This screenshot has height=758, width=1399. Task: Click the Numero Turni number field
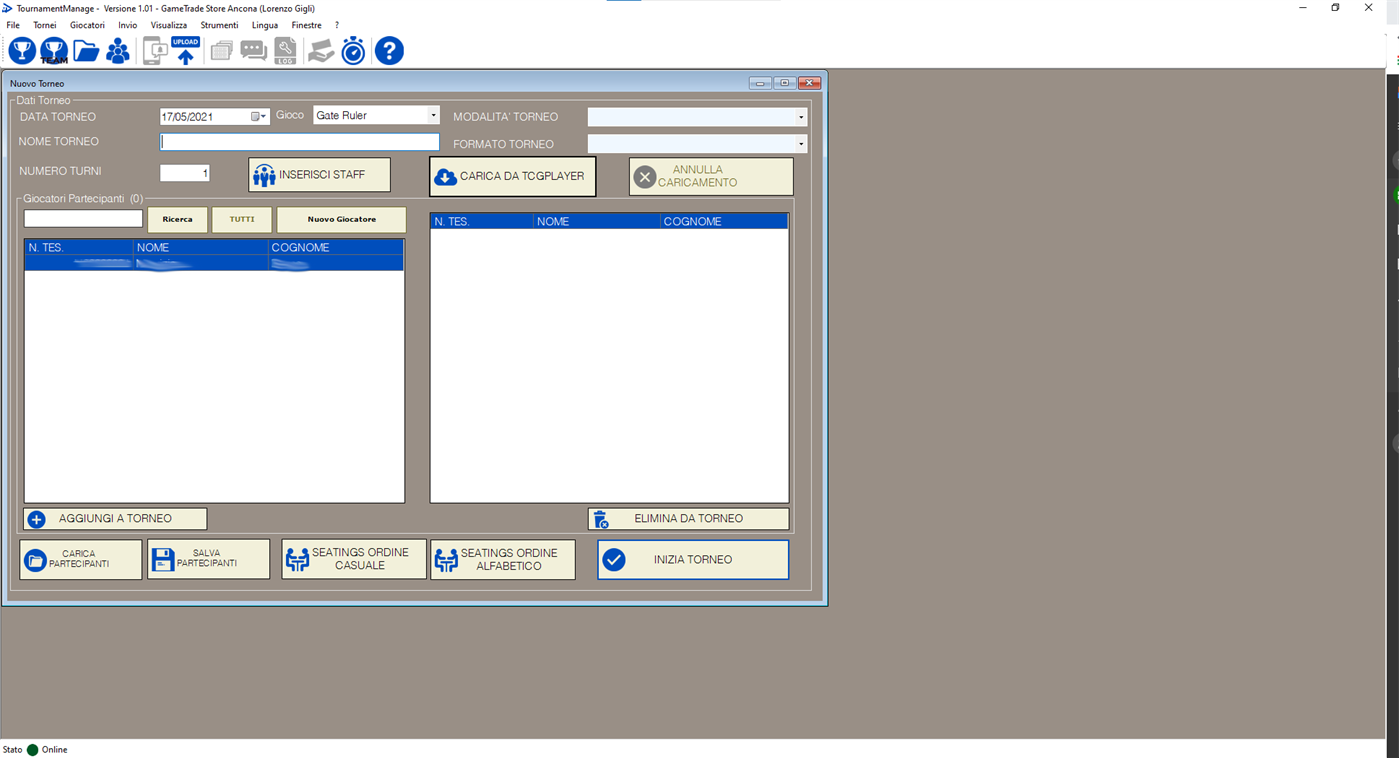coord(185,173)
